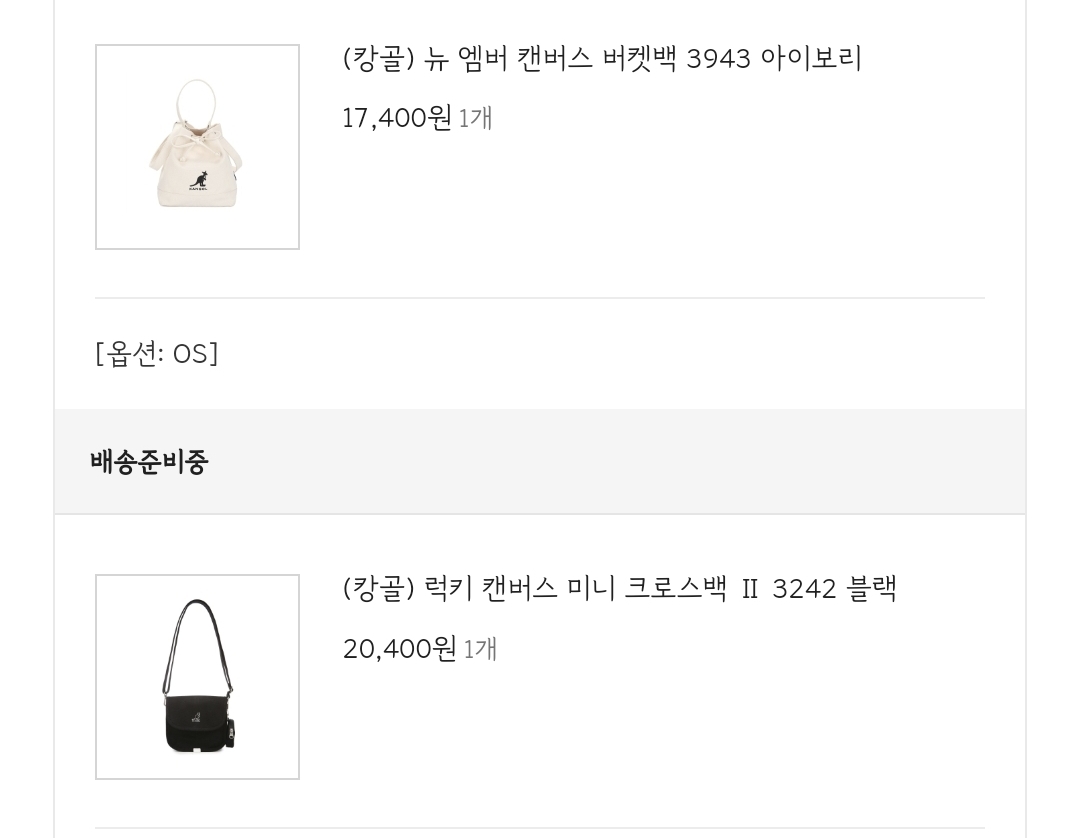
Task: Click the 럭키 캔버스 미니 크로스백 title
Action: click(619, 589)
